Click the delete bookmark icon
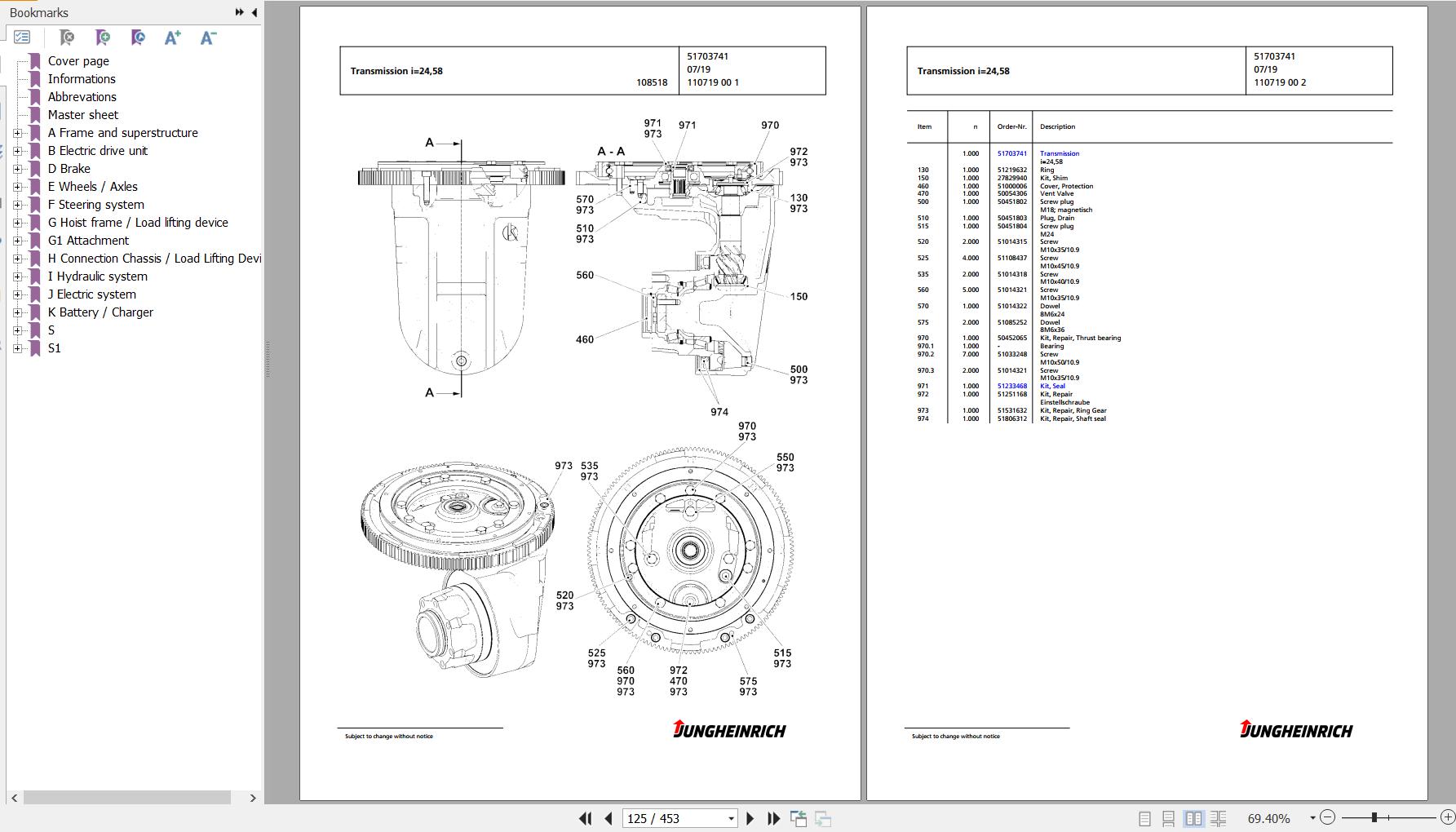 pyautogui.click(x=67, y=38)
